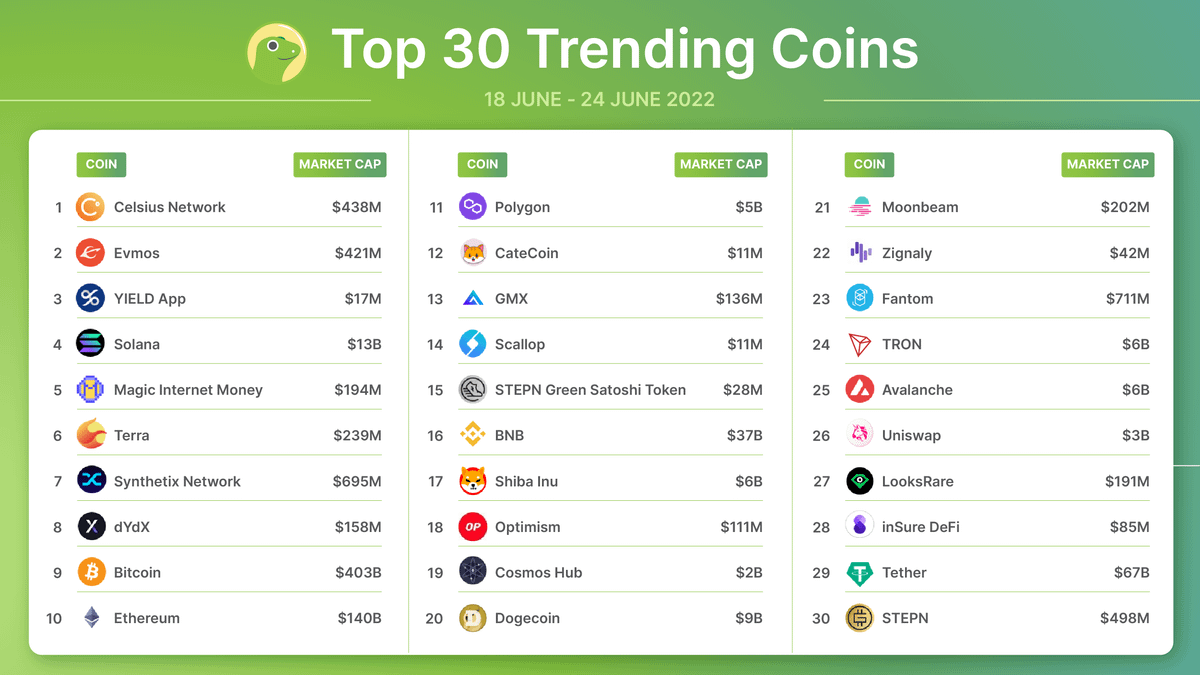Click the TRON red triangle icon
Viewport: 1200px width, 675px height.
tap(860, 344)
